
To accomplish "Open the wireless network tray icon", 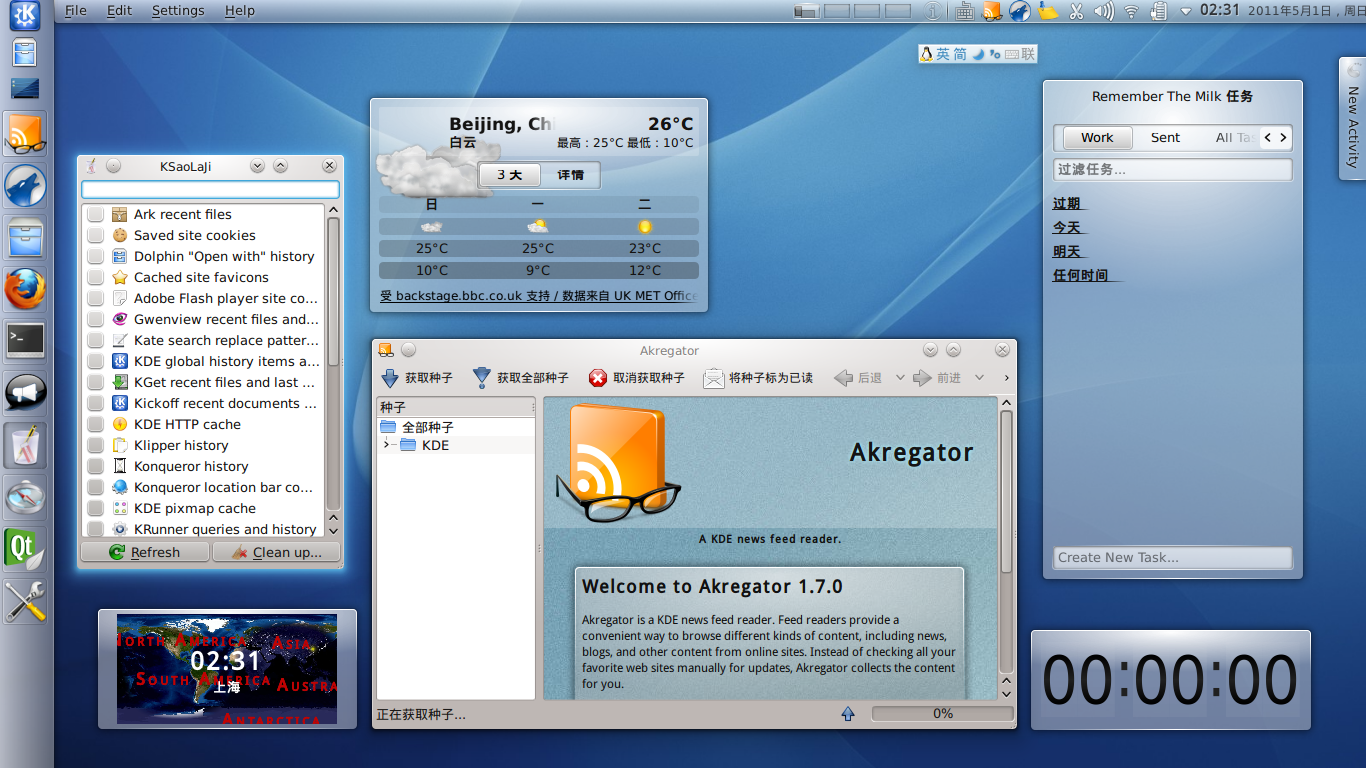I will coord(1132,11).
